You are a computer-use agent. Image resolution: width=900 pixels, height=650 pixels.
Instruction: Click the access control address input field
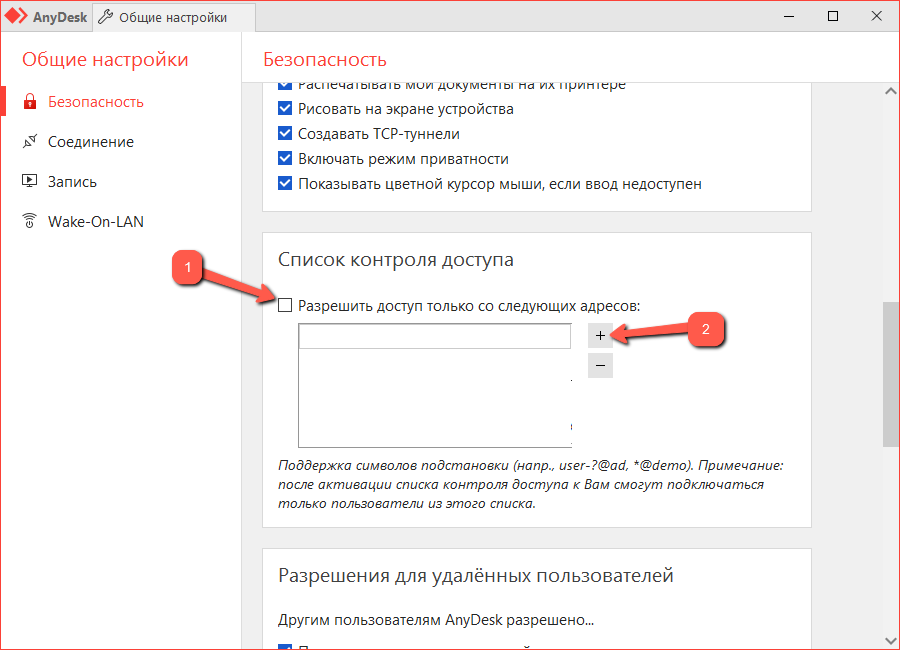pos(435,336)
